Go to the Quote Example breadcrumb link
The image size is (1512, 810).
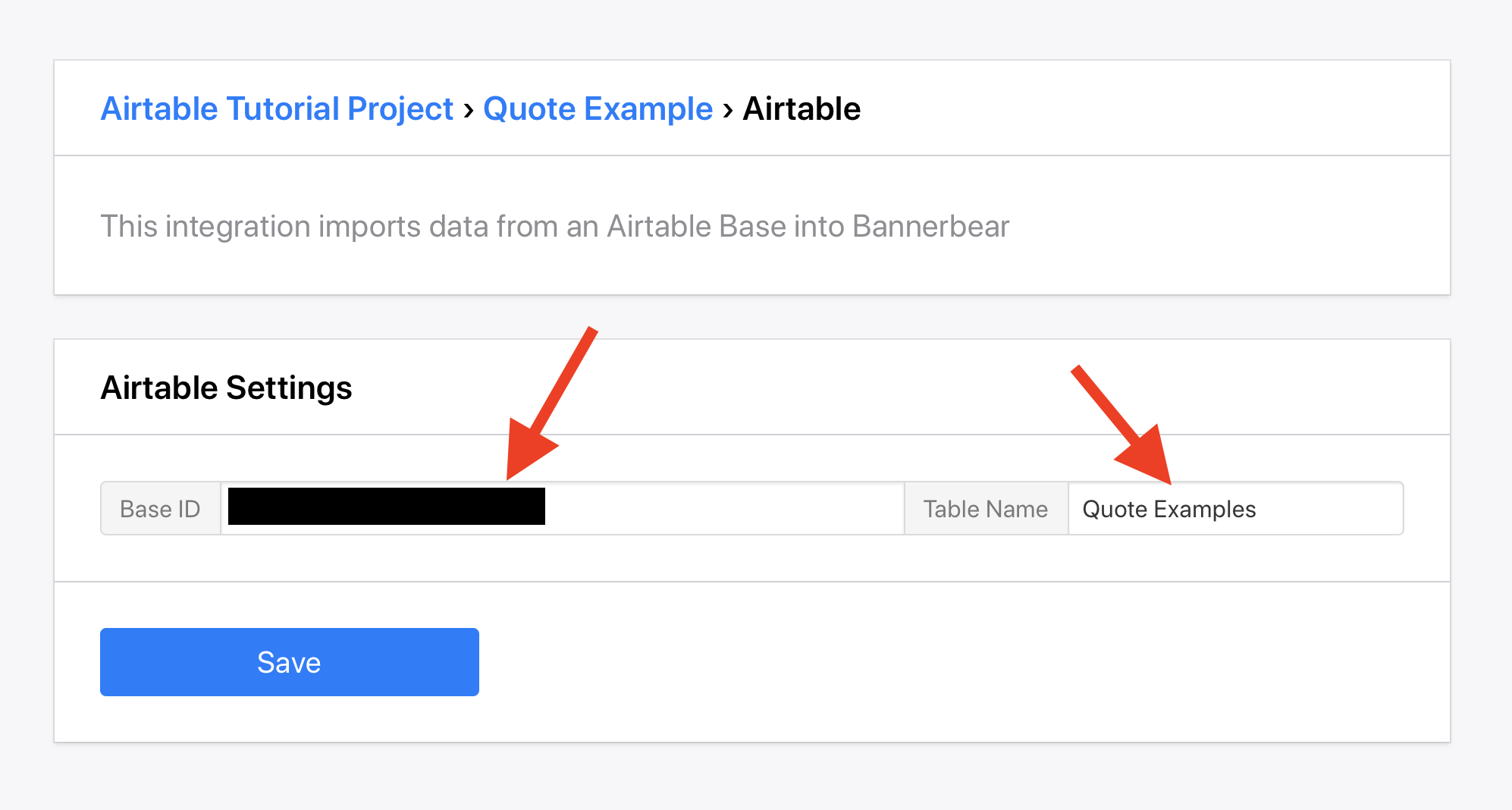[598, 109]
